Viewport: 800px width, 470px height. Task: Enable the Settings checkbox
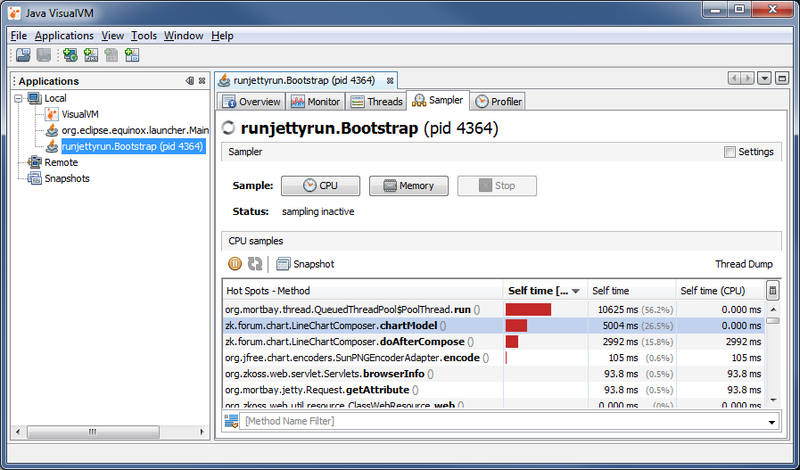click(730, 152)
